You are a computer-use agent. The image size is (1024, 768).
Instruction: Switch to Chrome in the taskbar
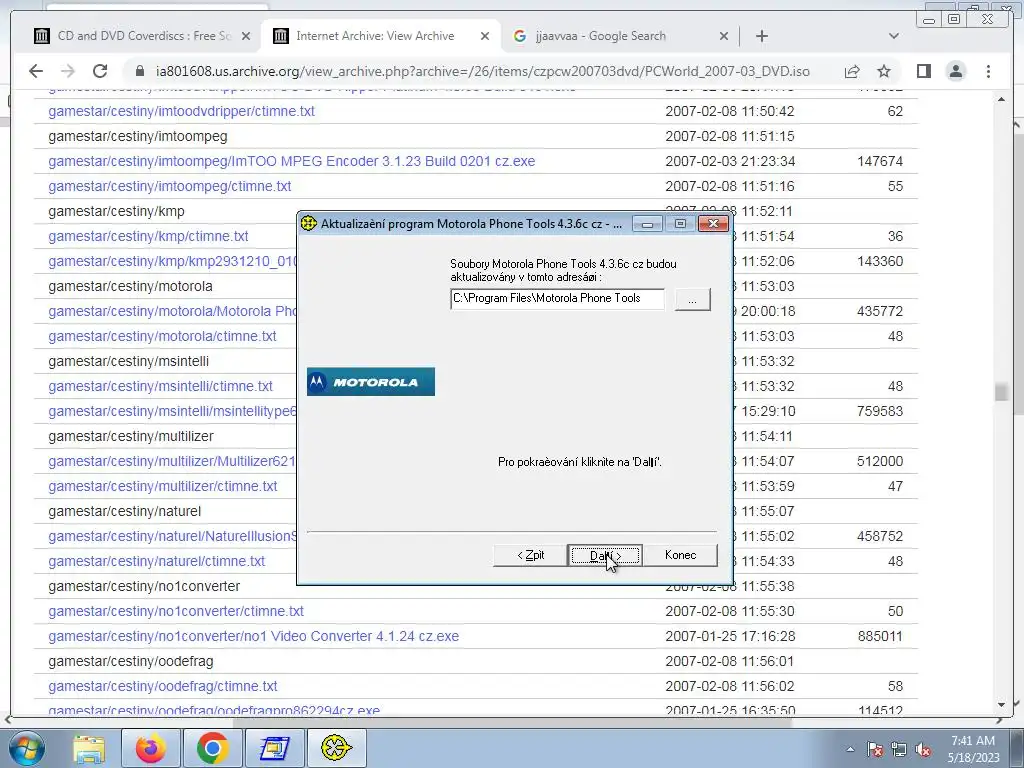212,748
